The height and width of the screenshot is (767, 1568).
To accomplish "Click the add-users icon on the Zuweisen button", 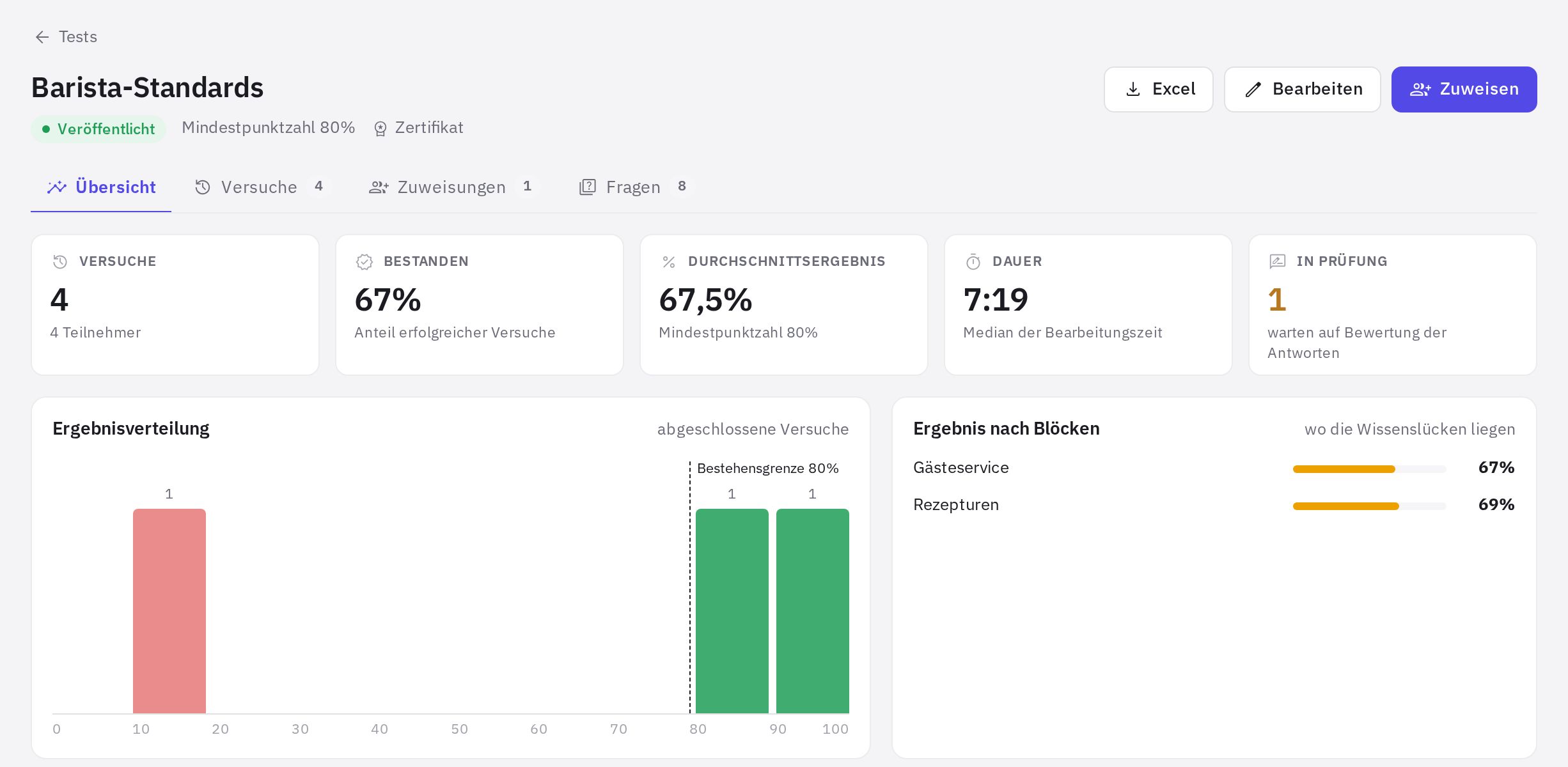I will [x=1420, y=89].
